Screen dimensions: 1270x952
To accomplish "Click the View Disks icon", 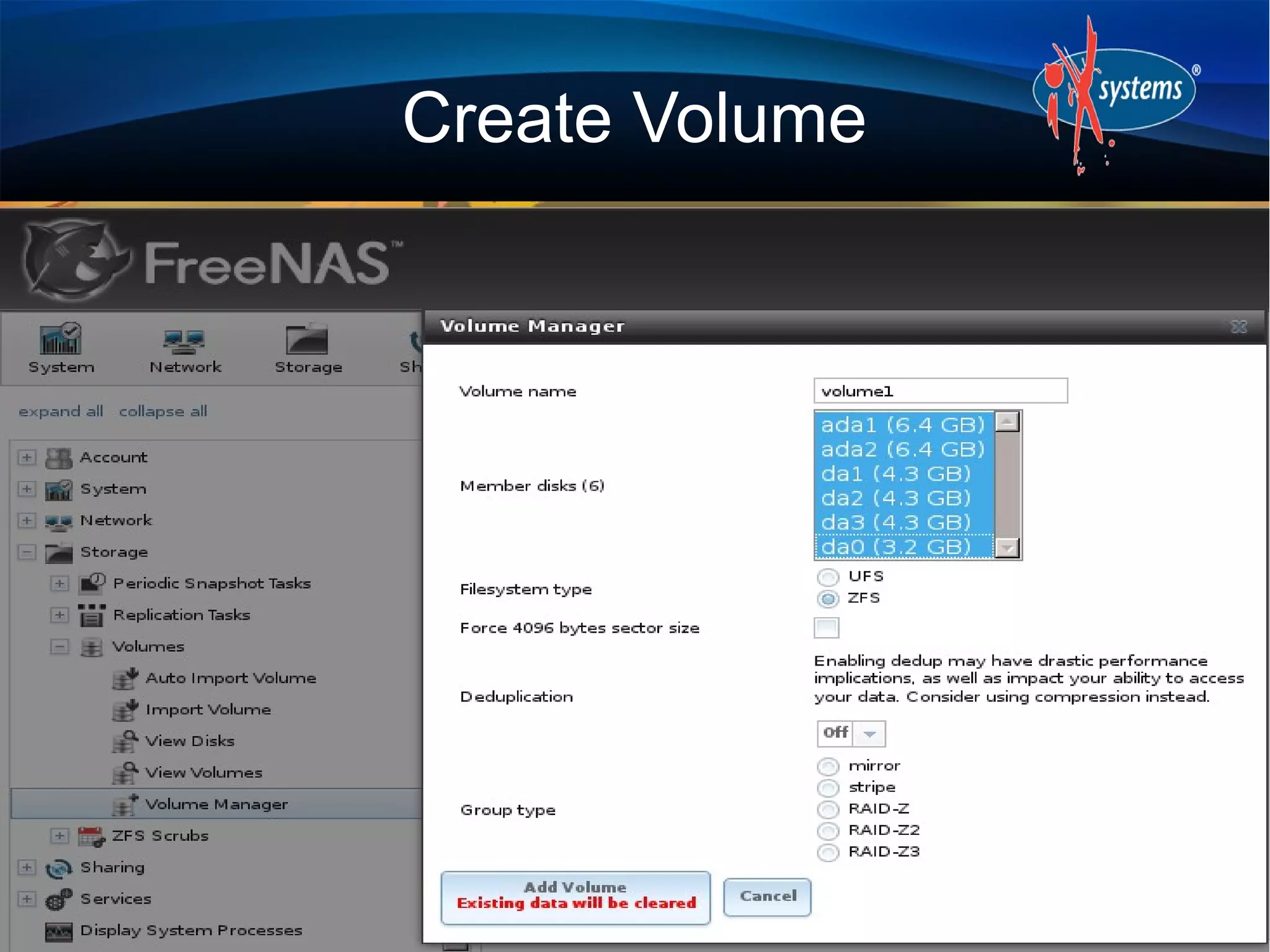I will tap(125, 742).
